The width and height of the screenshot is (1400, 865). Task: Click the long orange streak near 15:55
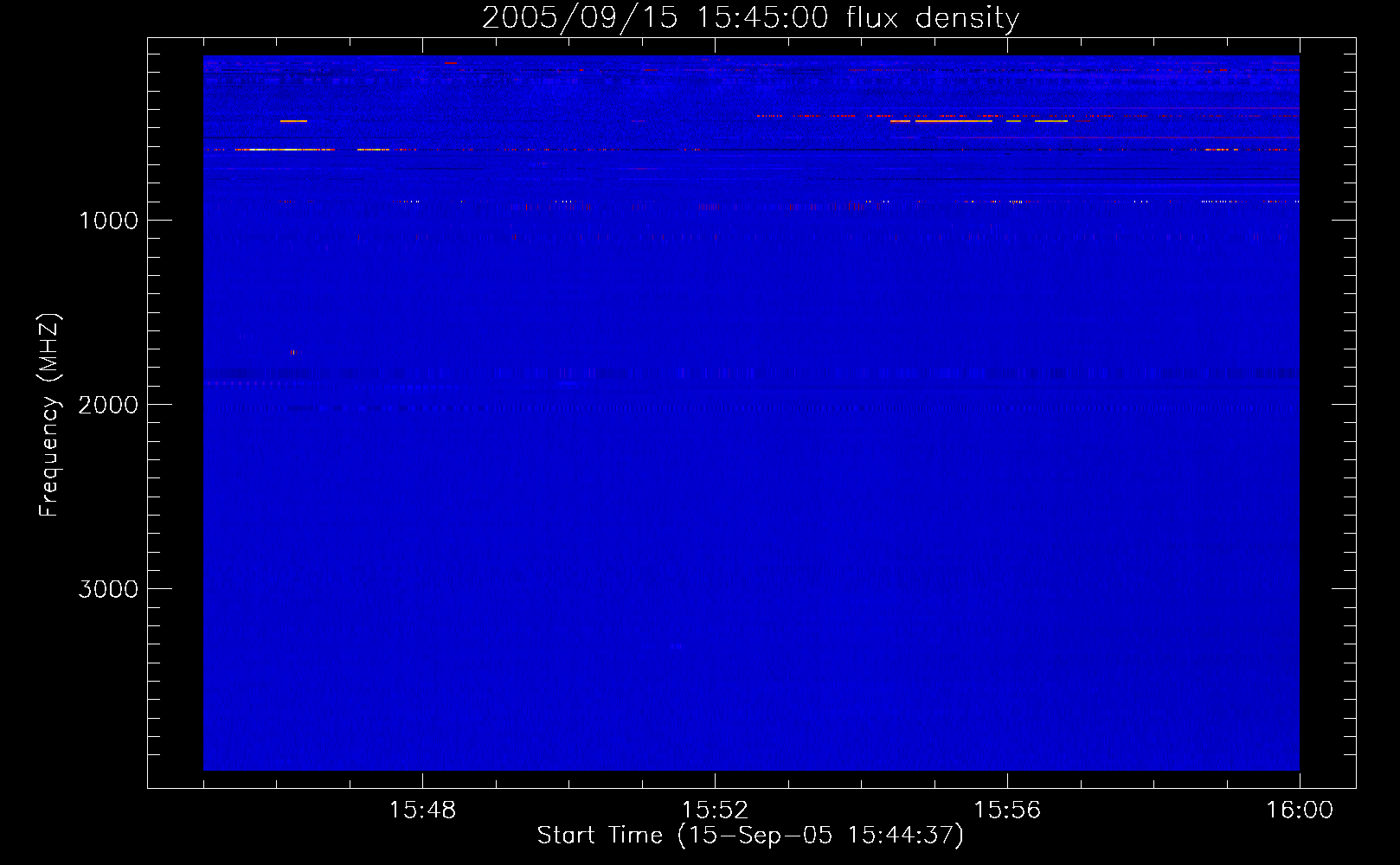point(954,121)
